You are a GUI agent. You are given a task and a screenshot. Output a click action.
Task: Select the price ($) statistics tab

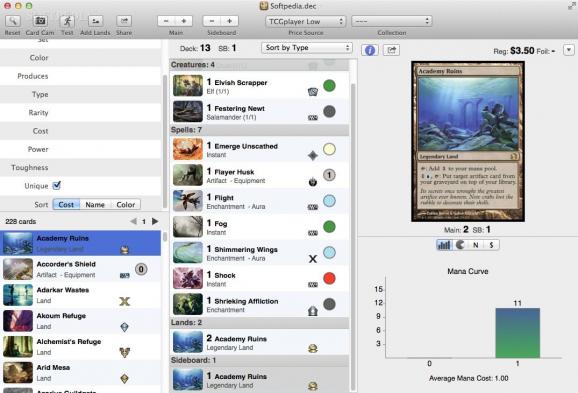pos(491,245)
